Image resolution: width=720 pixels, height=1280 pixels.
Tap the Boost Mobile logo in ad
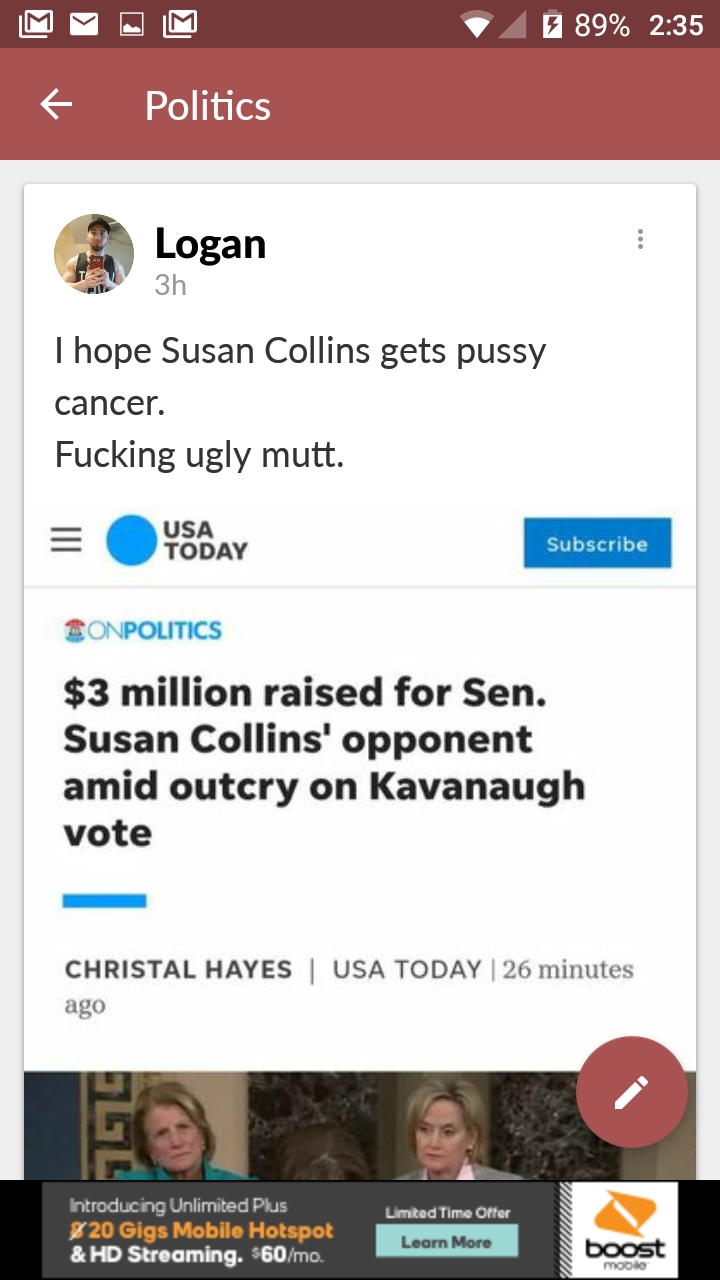coord(625,1230)
